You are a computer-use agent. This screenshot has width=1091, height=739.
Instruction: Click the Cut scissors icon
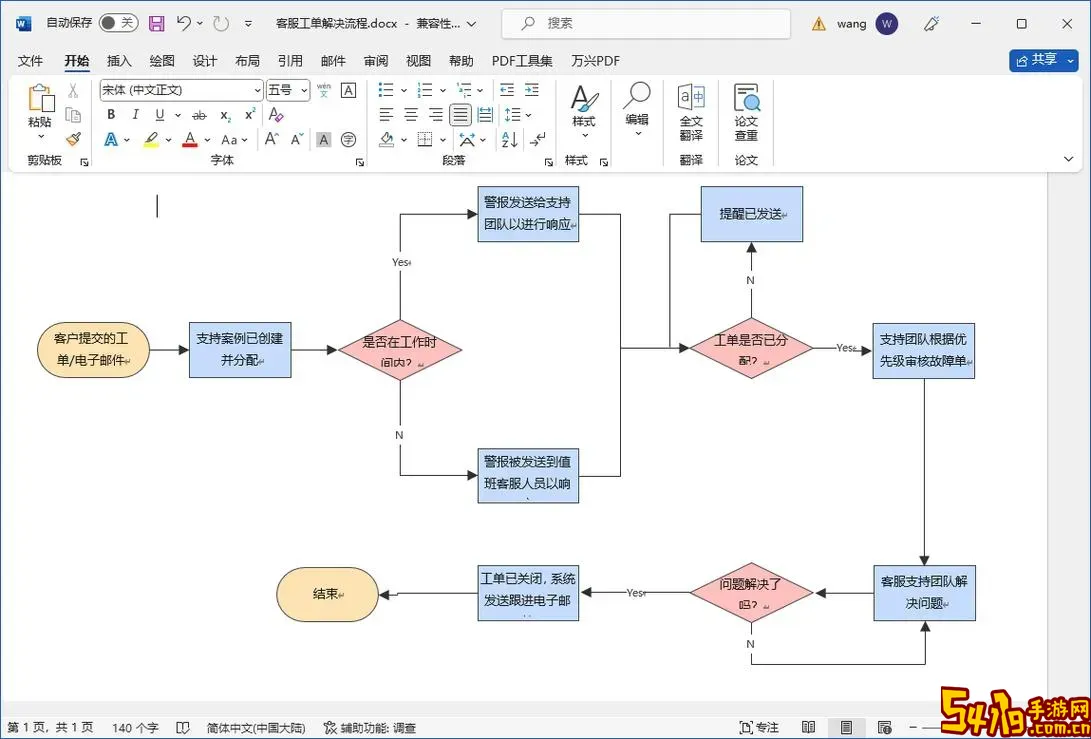pyautogui.click(x=73, y=90)
